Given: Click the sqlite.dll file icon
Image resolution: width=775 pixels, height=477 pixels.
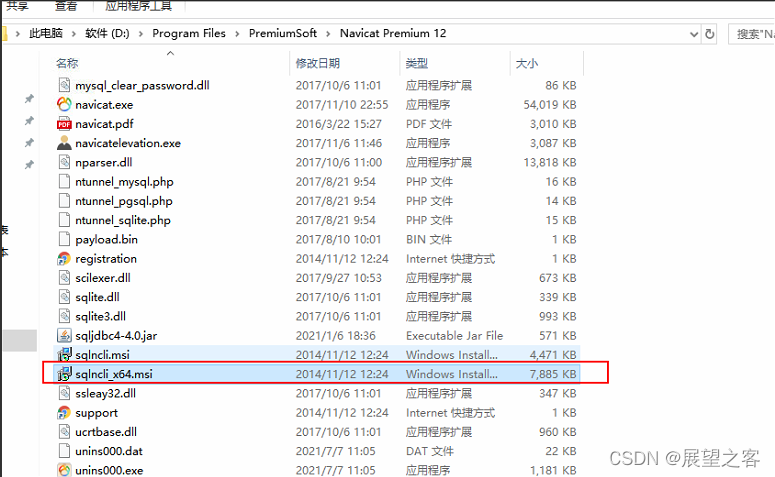Looking at the screenshot, I should click(x=64, y=297).
